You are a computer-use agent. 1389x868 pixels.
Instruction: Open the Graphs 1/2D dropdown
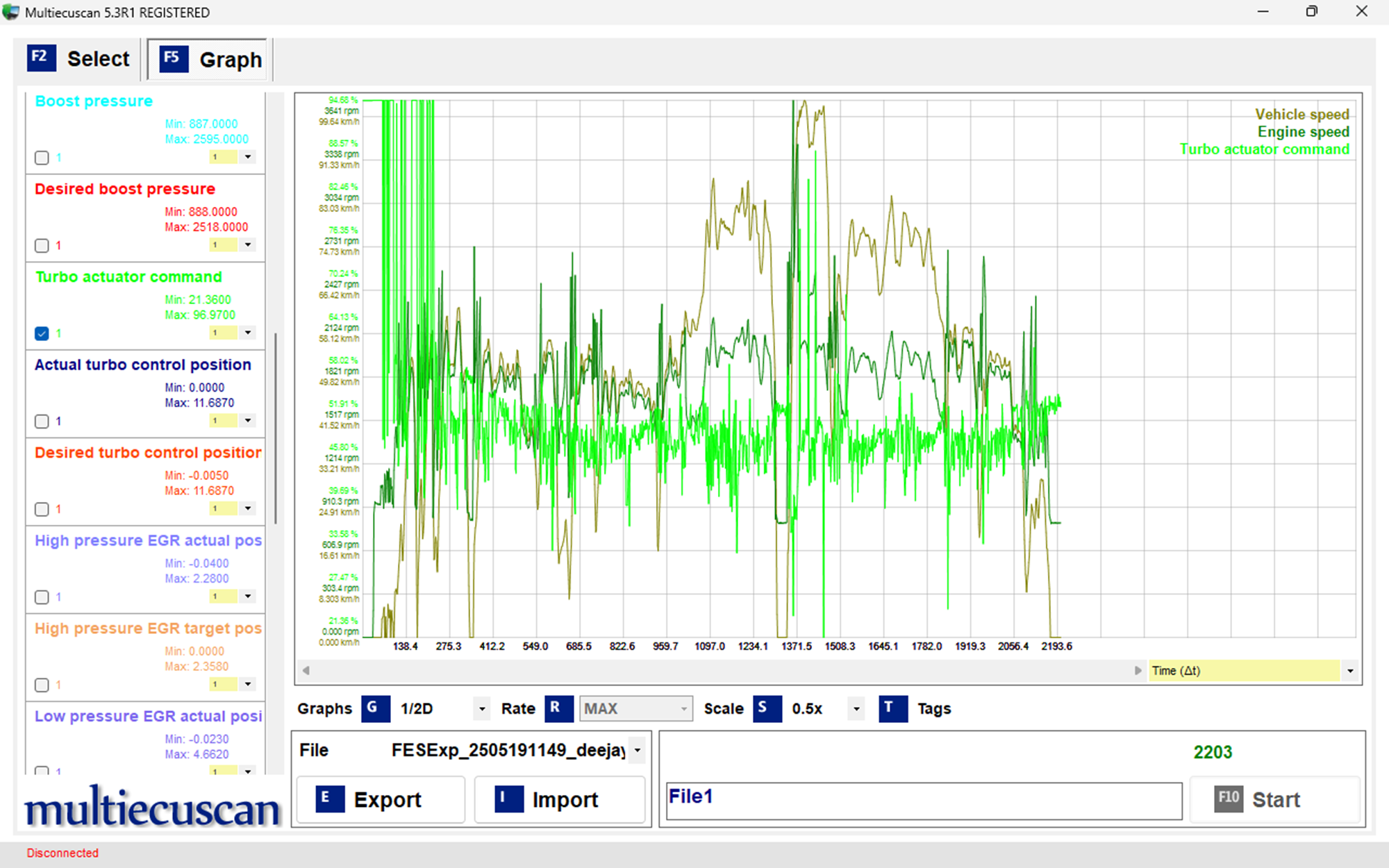(482, 709)
